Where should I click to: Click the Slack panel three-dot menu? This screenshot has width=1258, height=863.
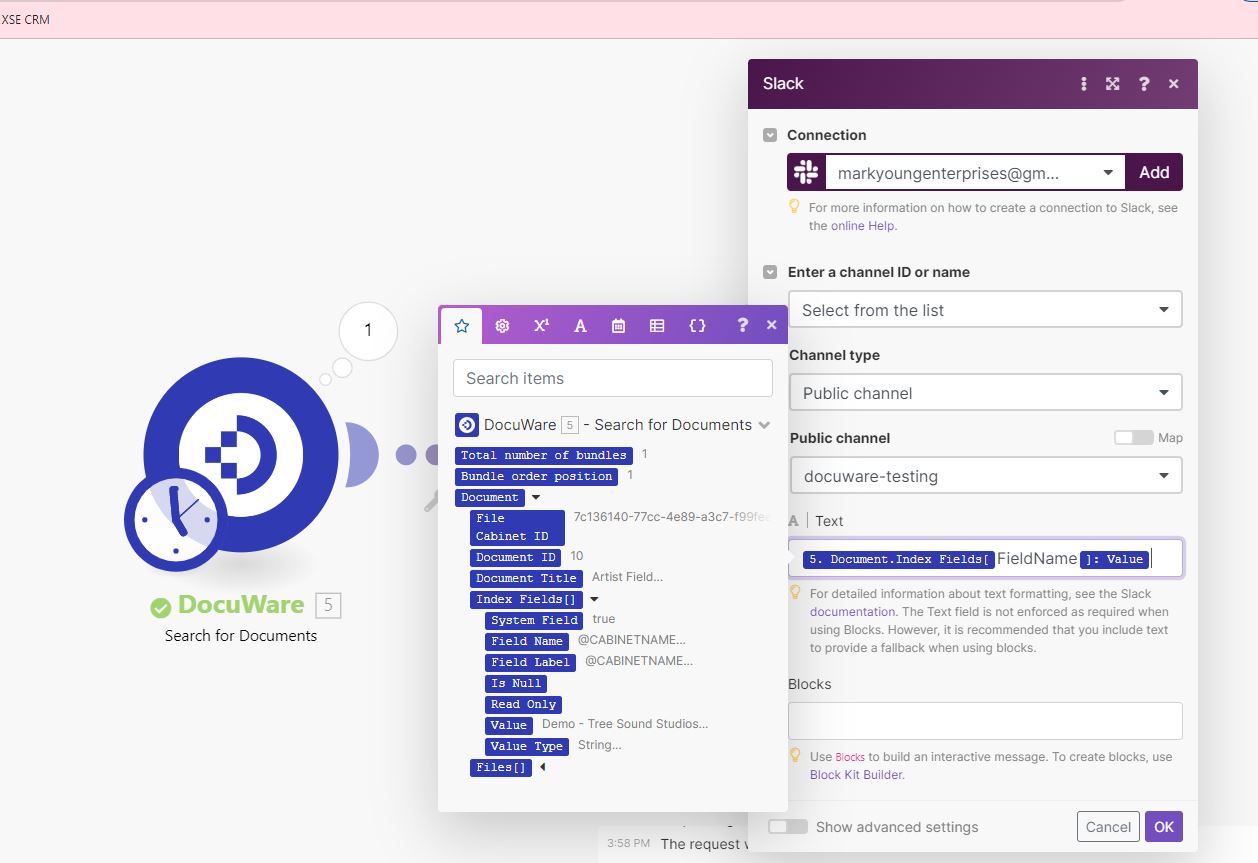coord(1083,84)
